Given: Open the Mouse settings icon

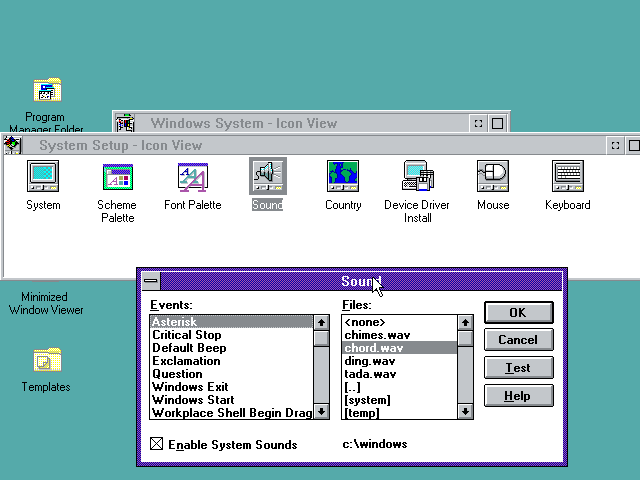Looking at the screenshot, I should (493, 176).
